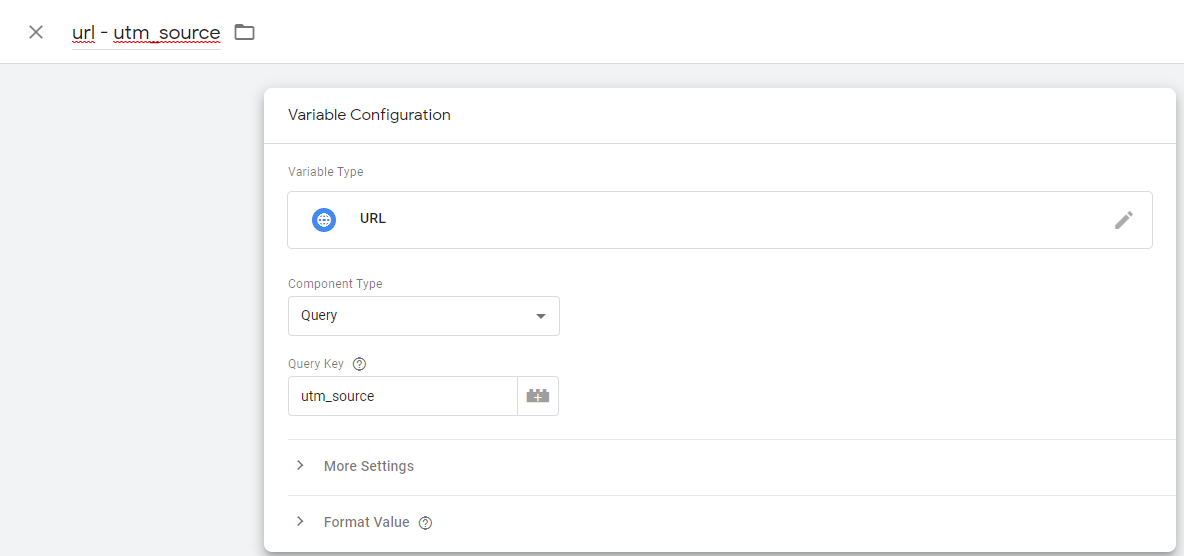The height and width of the screenshot is (556, 1184).
Task: Click the pencil icon to edit variable type
Action: (1124, 220)
